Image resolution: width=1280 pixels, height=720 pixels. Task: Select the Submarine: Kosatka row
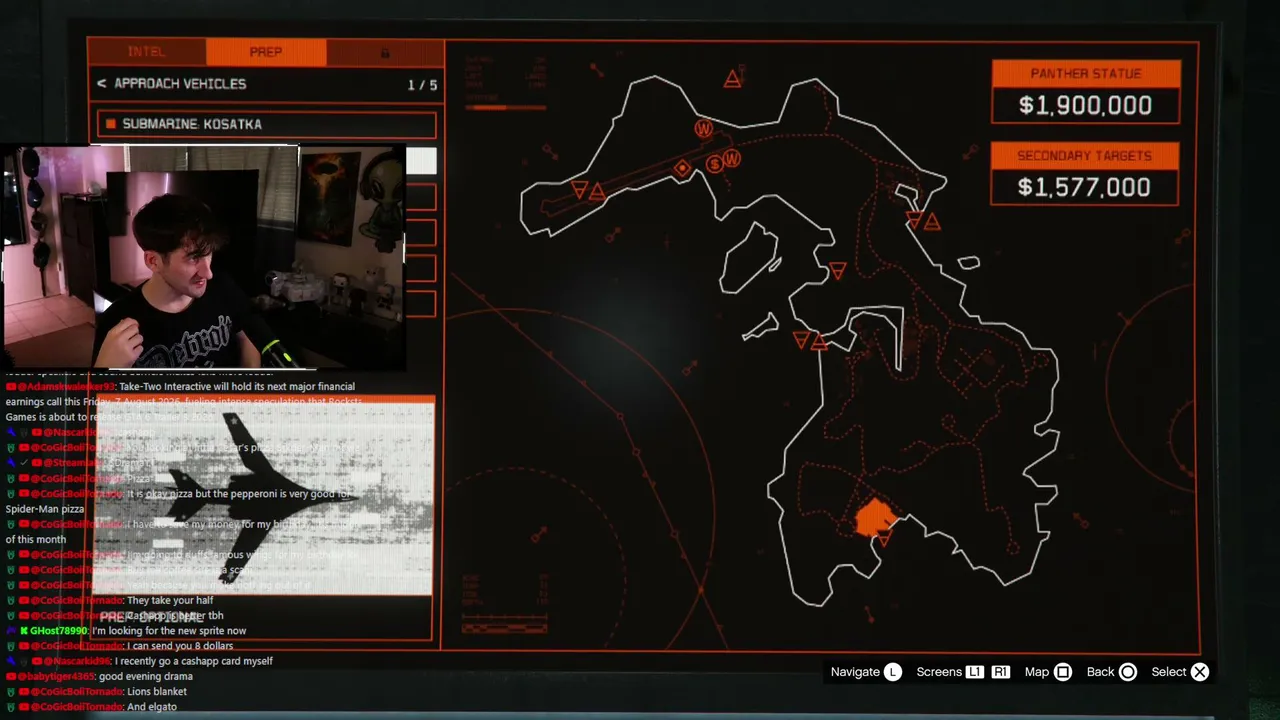267,124
